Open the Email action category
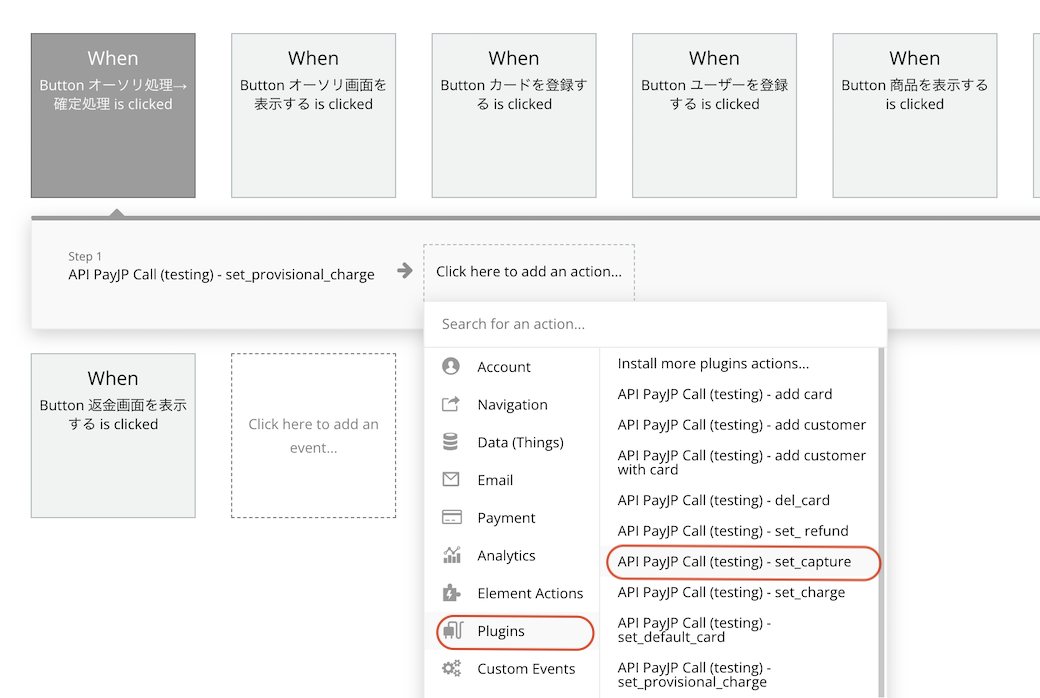Viewport: 1040px width, 698px height. point(511,480)
